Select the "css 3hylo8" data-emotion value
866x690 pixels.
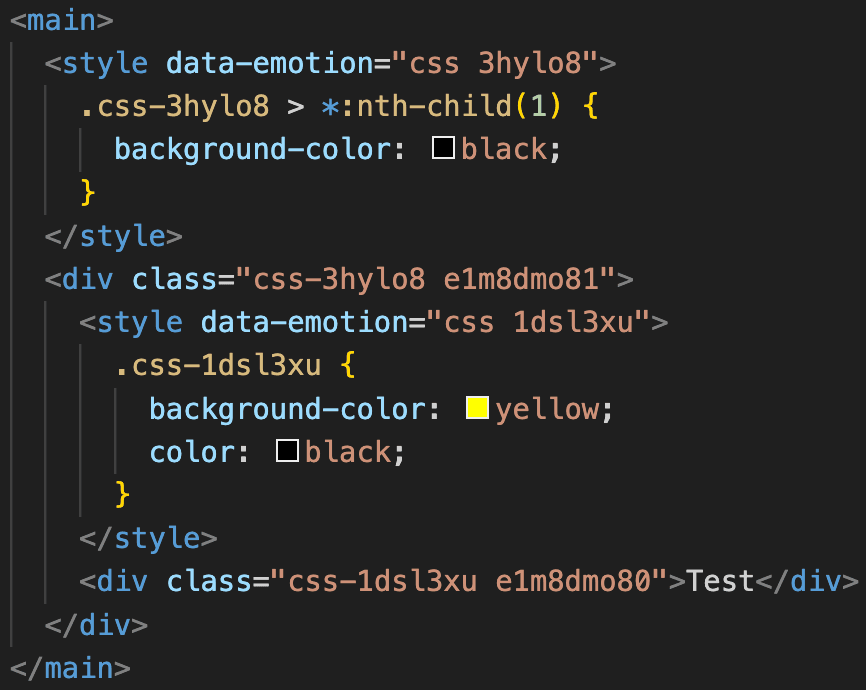[495, 63]
